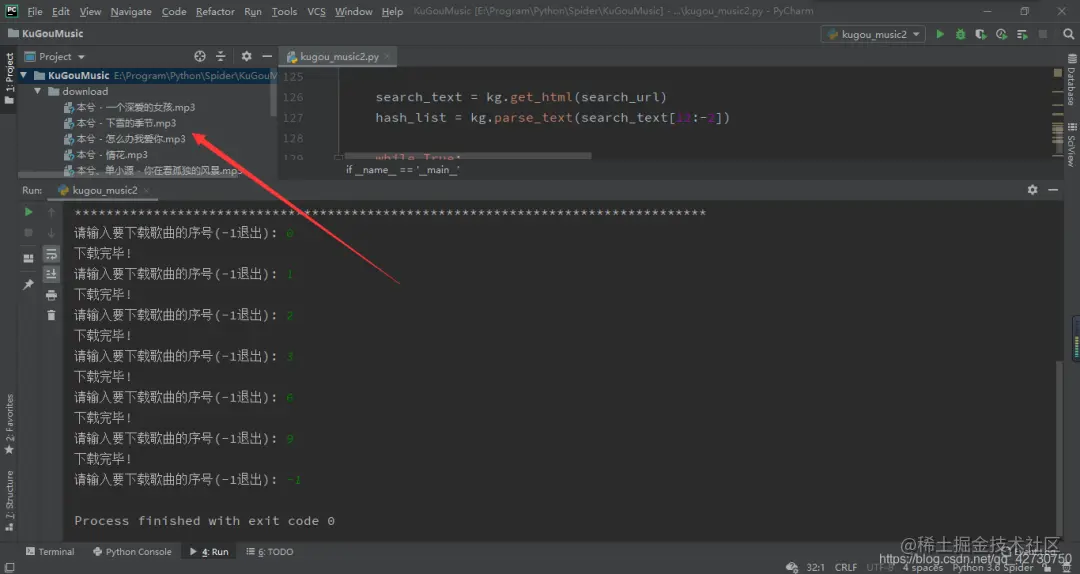Click the Profile icon in the toolbar
The width and height of the screenshot is (1080, 574).
(1001, 34)
